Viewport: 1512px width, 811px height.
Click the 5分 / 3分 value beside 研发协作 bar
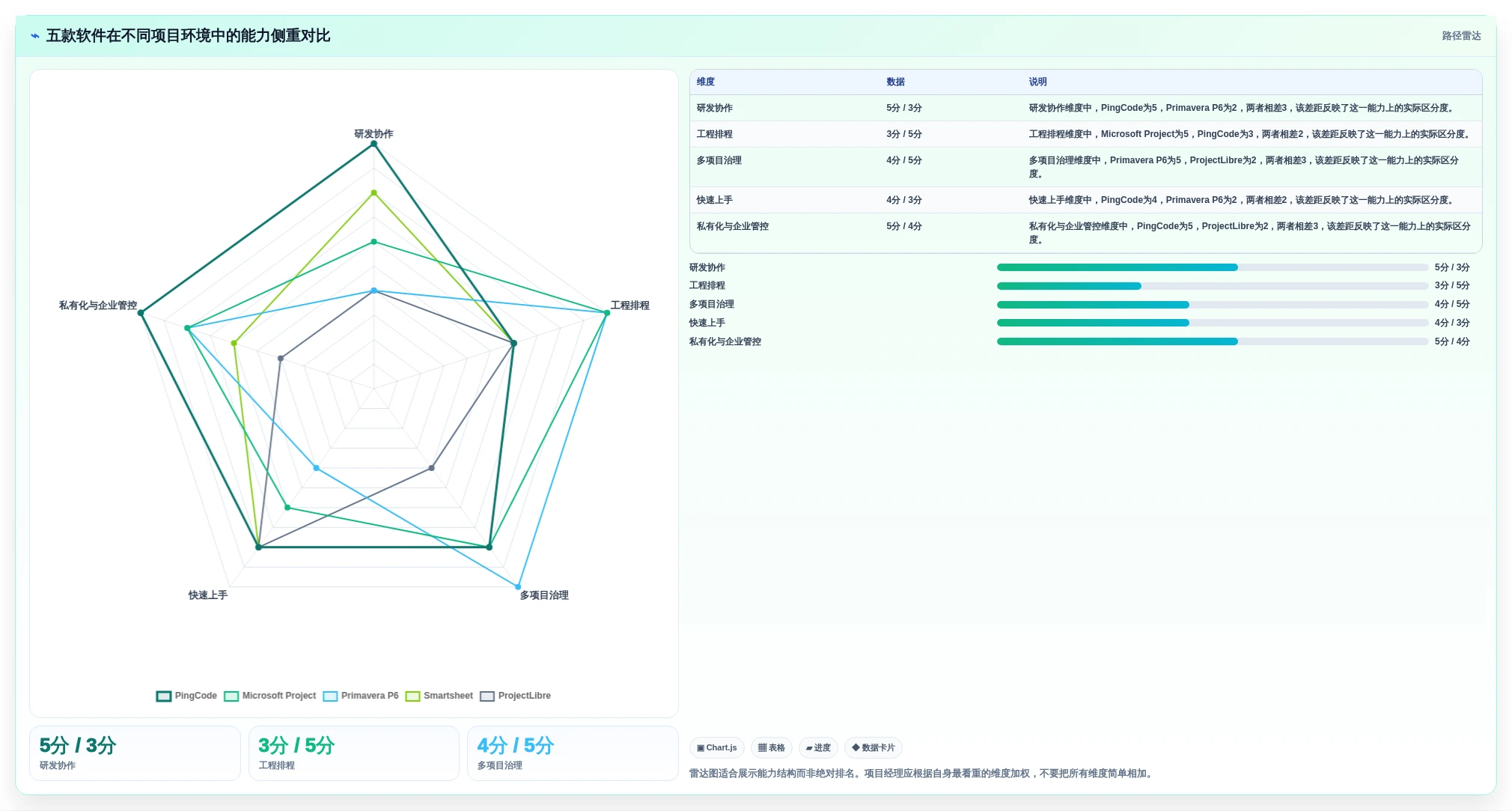point(1452,267)
